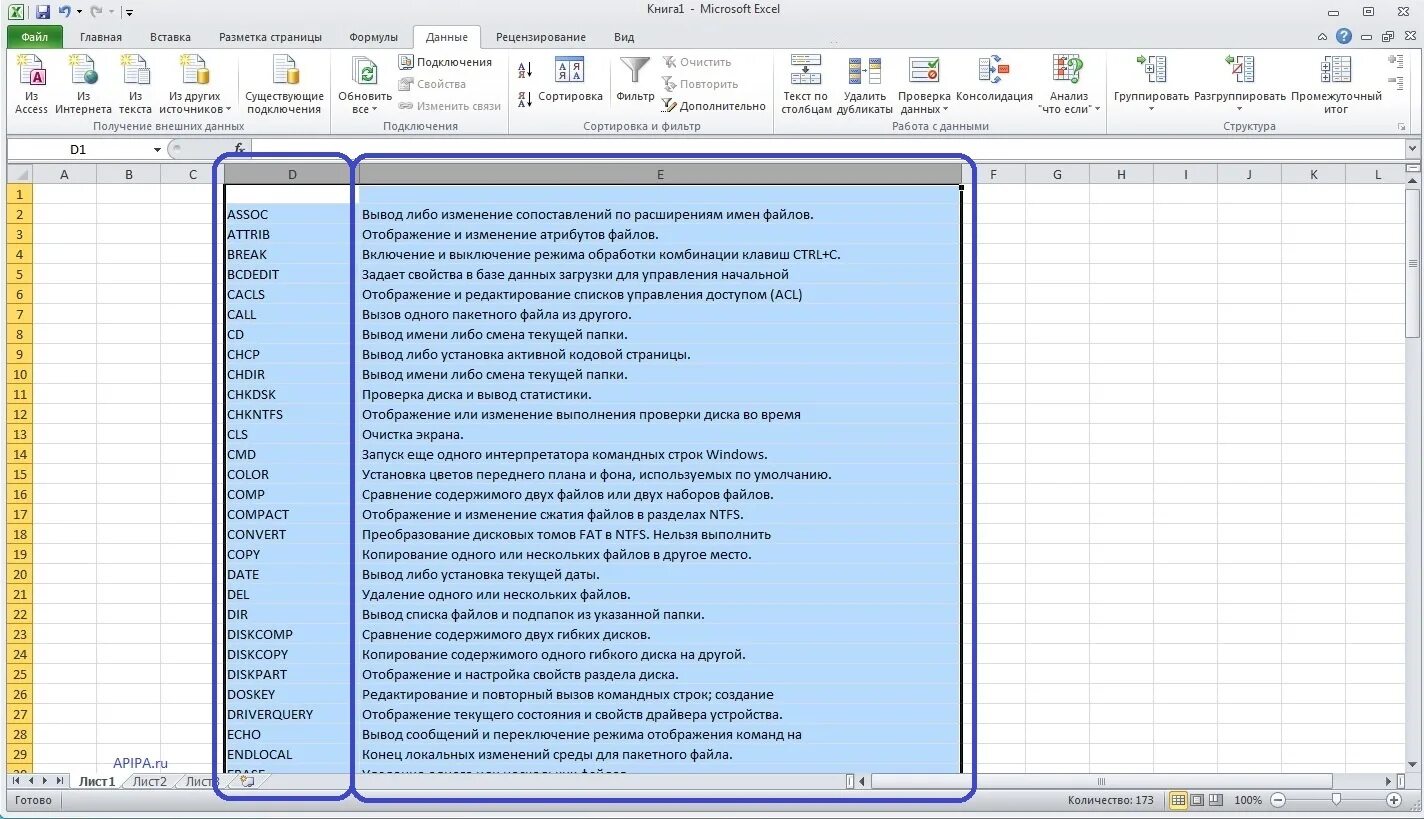Import data from the Internet
The height and width of the screenshot is (819, 1424).
coord(83,85)
